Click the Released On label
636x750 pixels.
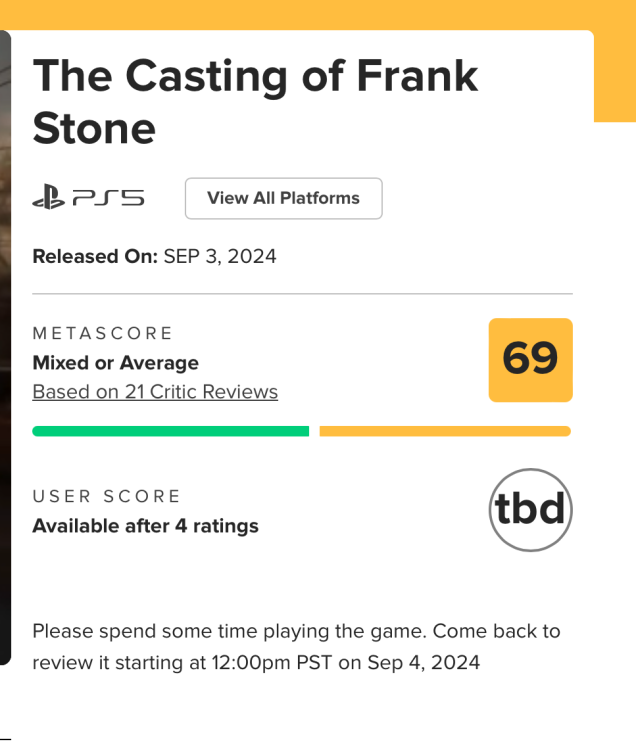95,256
